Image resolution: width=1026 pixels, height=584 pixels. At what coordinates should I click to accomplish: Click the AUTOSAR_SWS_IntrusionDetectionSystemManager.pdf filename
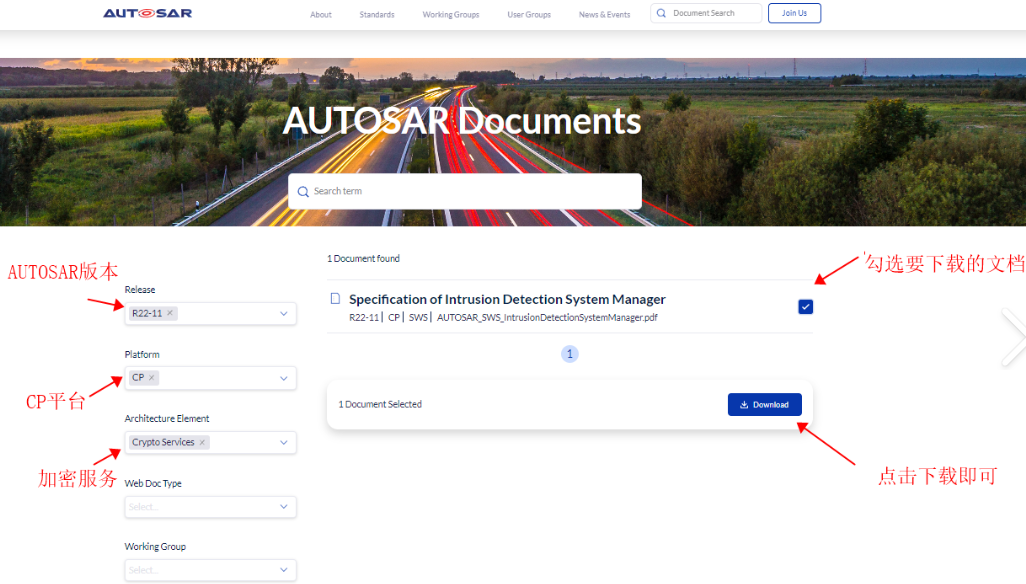pos(547,318)
